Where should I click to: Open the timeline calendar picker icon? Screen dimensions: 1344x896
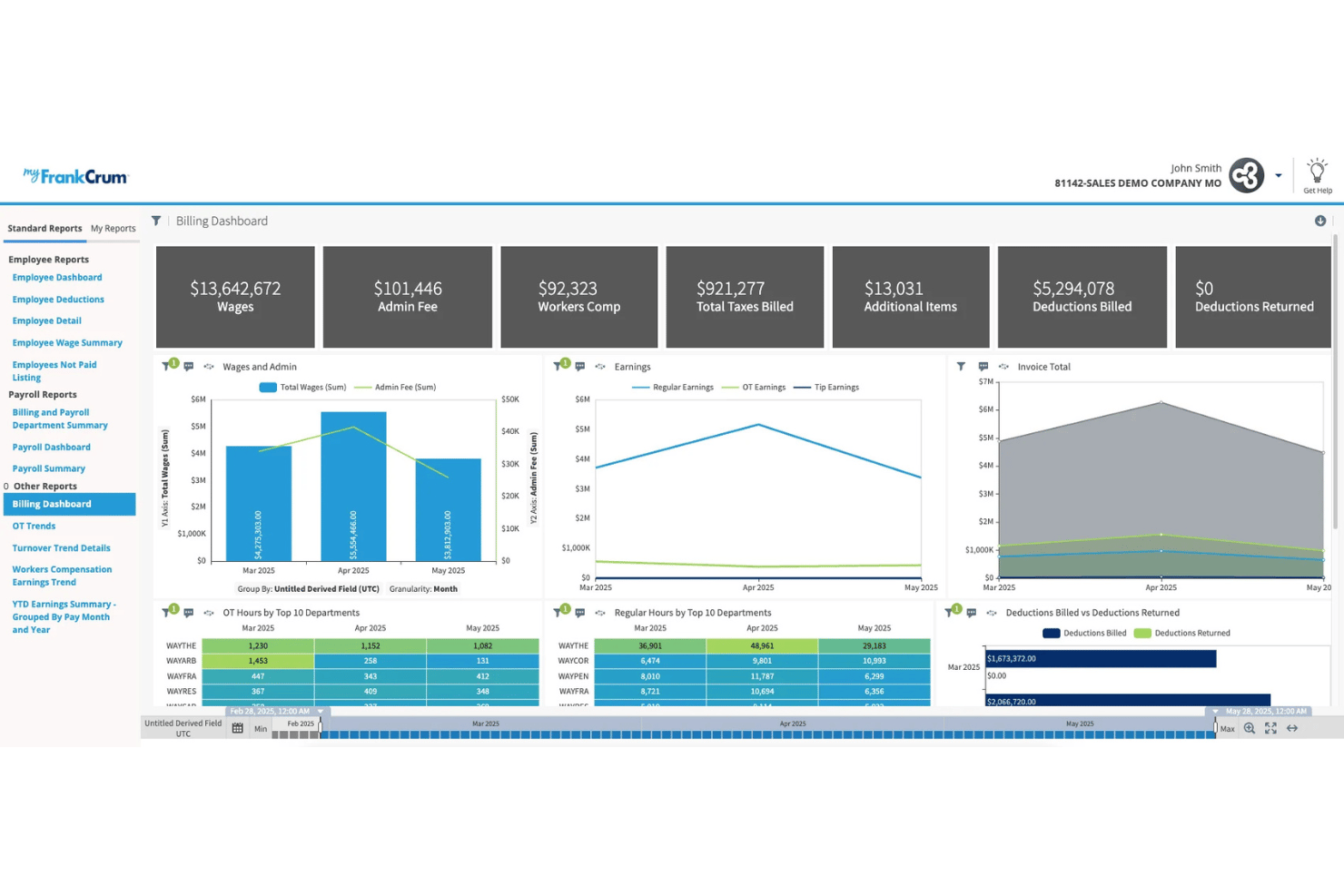[238, 728]
